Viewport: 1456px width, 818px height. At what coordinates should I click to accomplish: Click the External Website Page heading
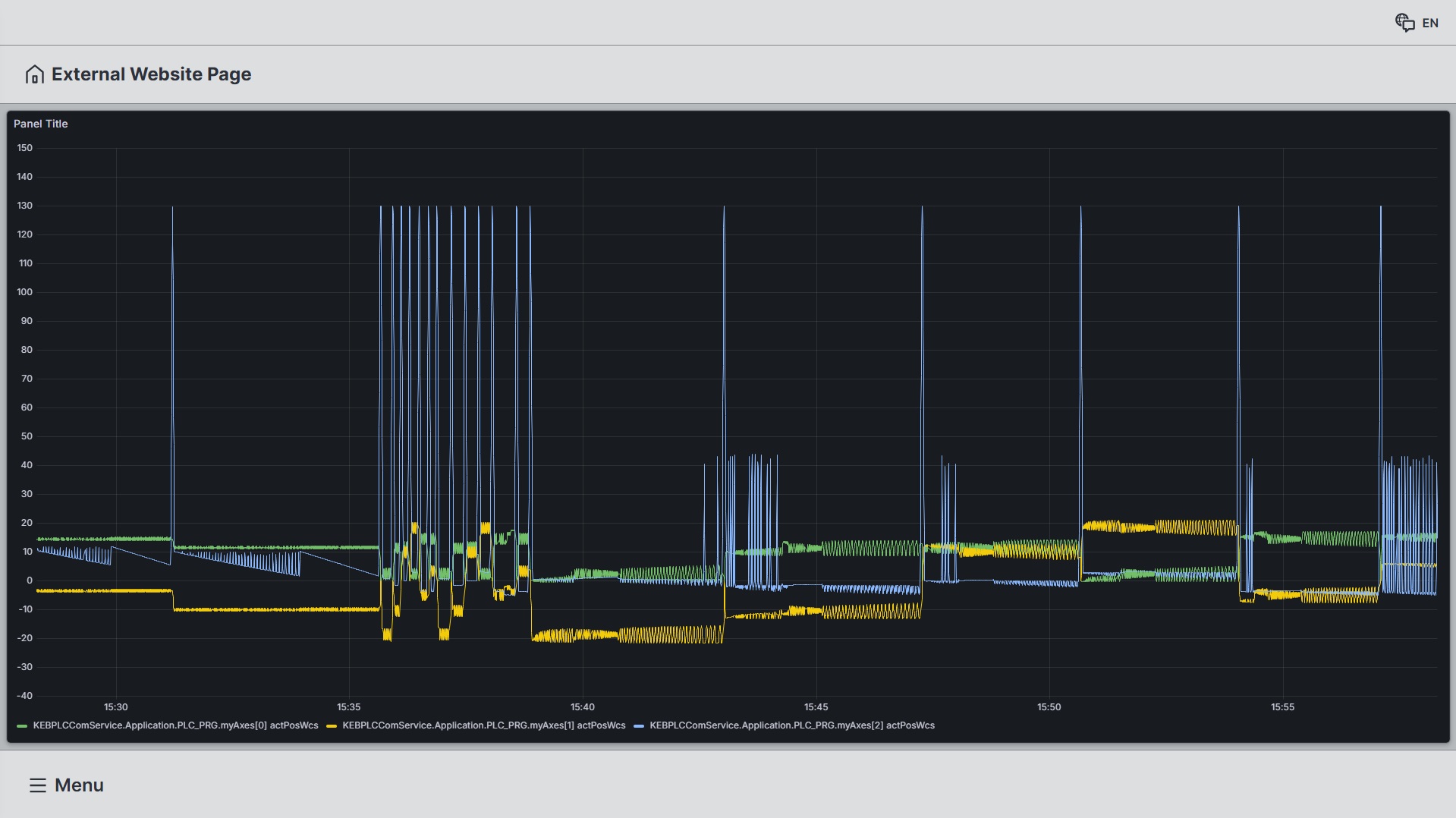coord(151,74)
